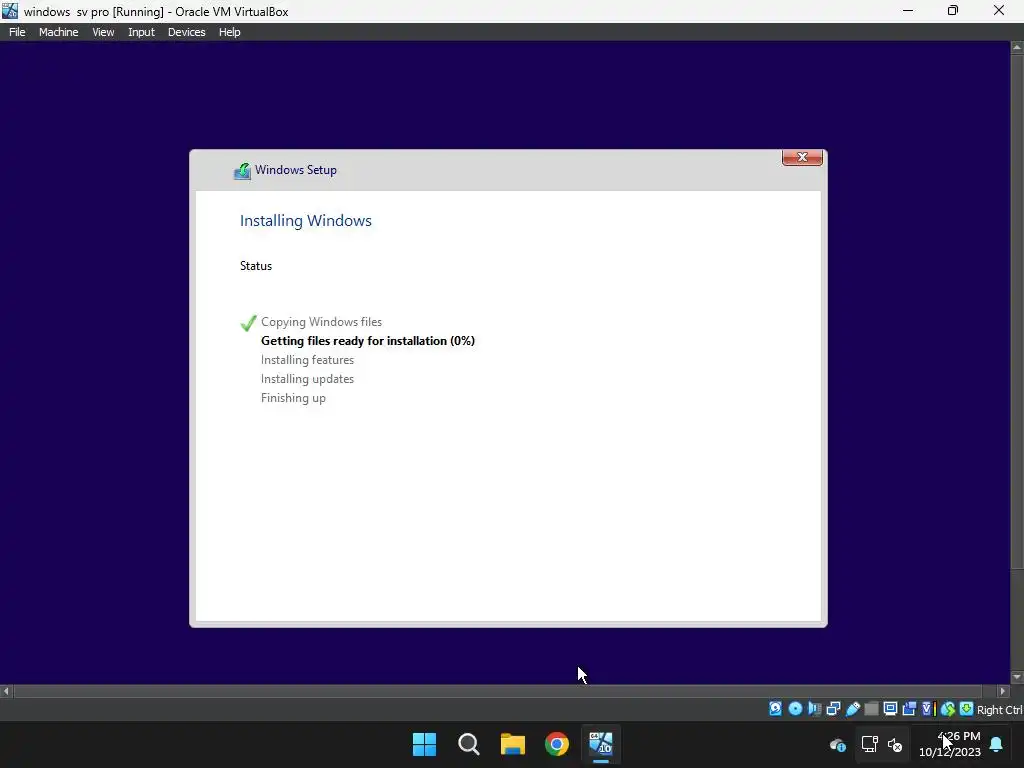Screen dimensions: 1024x768
Task: Click the display settings status icon
Action: 890,709
